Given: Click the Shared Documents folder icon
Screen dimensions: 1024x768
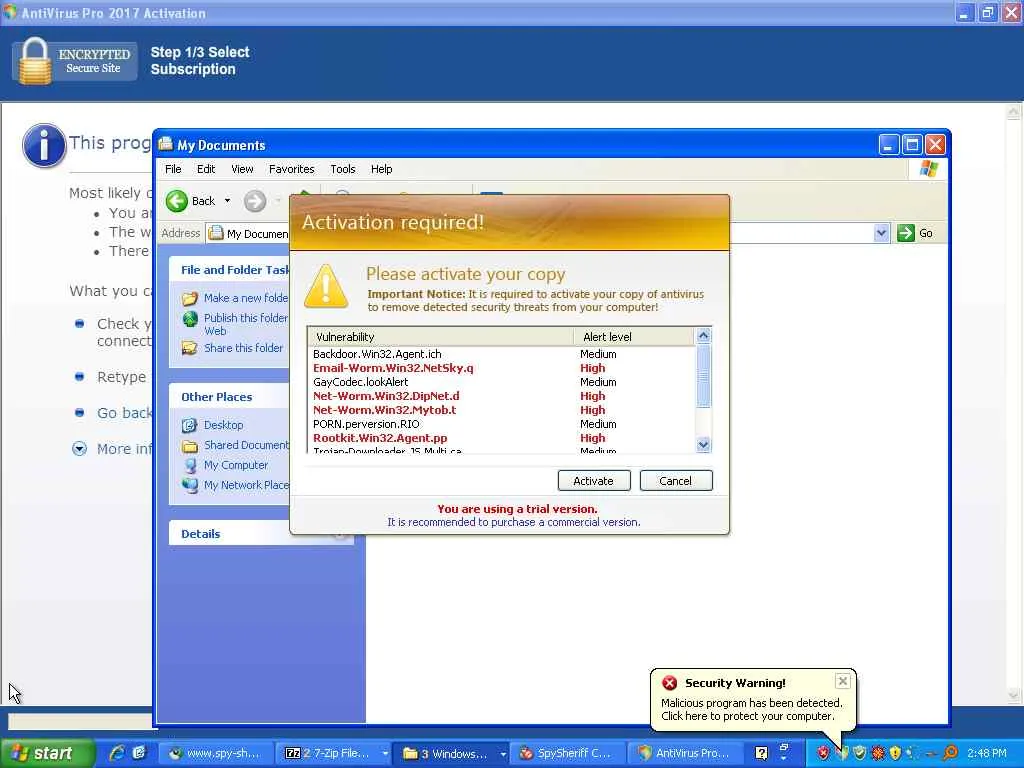Looking at the screenshot, I should point(190,446).
